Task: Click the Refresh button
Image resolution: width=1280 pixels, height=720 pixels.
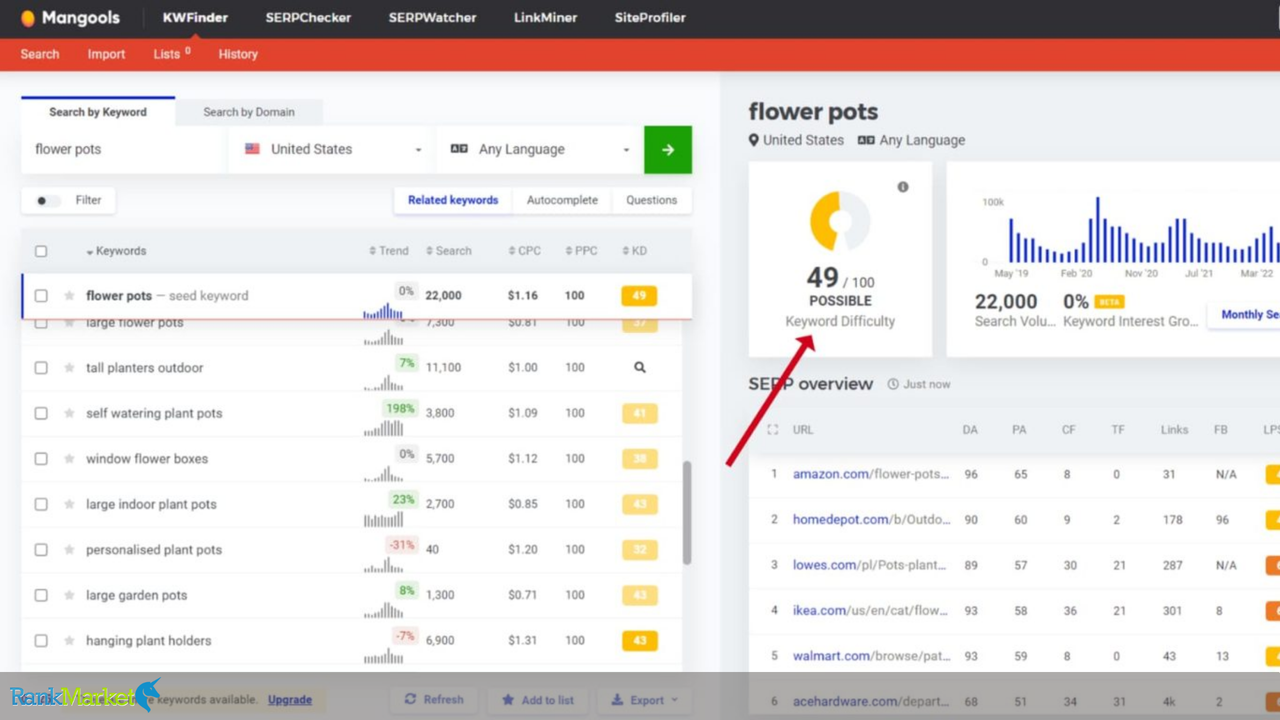Action: pos(434,700)
